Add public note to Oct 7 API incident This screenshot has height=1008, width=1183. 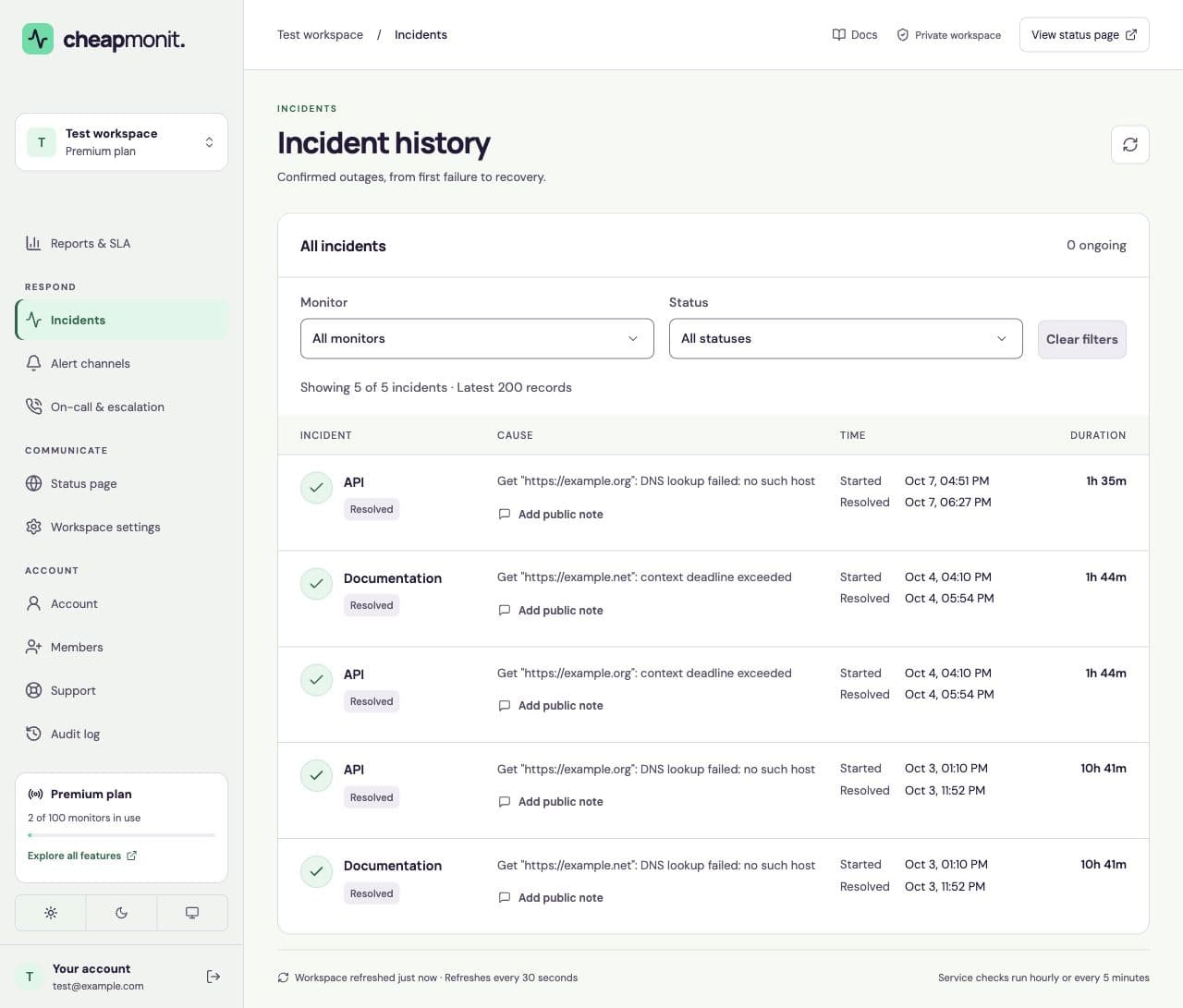(x=551, y=515)
